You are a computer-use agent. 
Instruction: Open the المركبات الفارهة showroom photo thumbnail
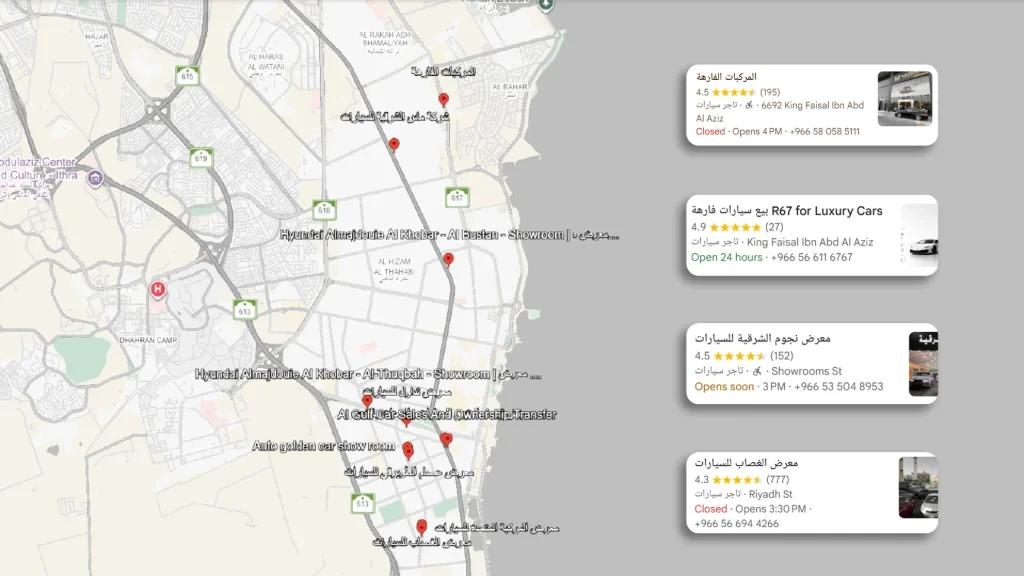[x=904, y=99]
